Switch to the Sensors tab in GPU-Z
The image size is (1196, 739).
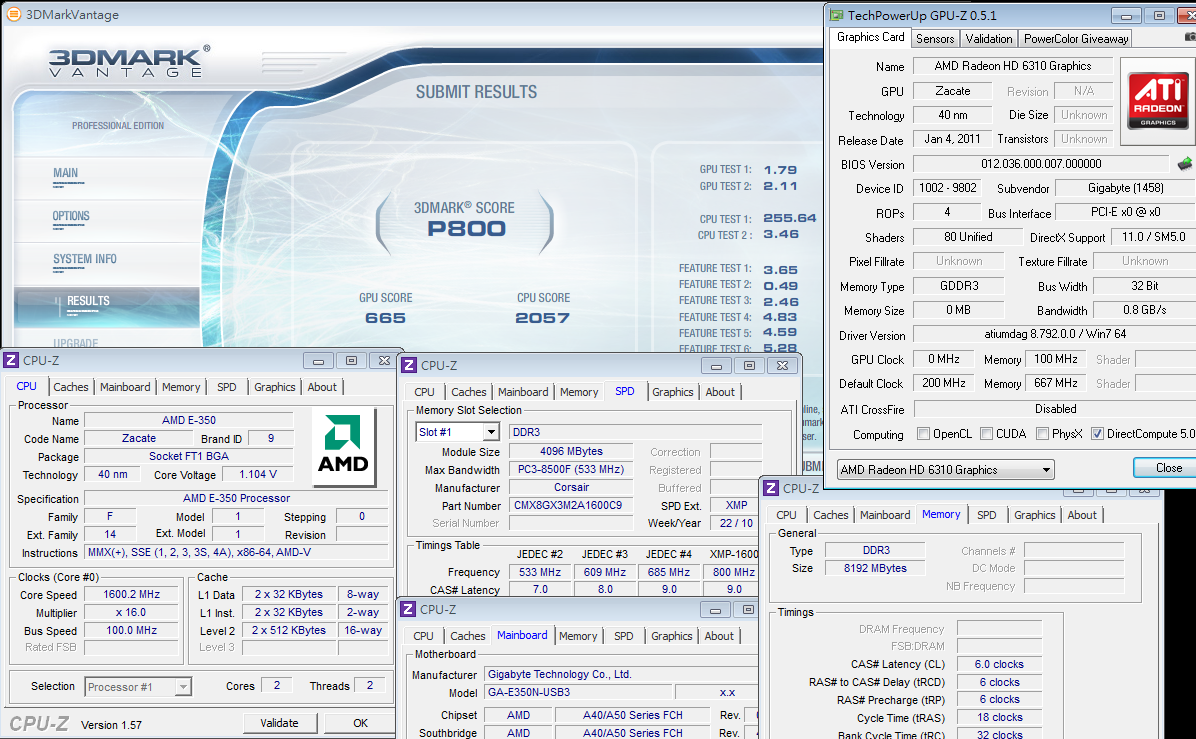pos(934,39)
